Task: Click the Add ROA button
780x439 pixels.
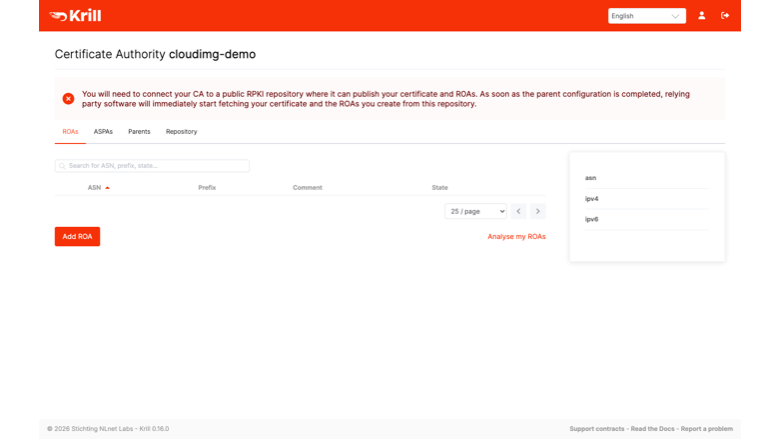Action: [77, 237]
